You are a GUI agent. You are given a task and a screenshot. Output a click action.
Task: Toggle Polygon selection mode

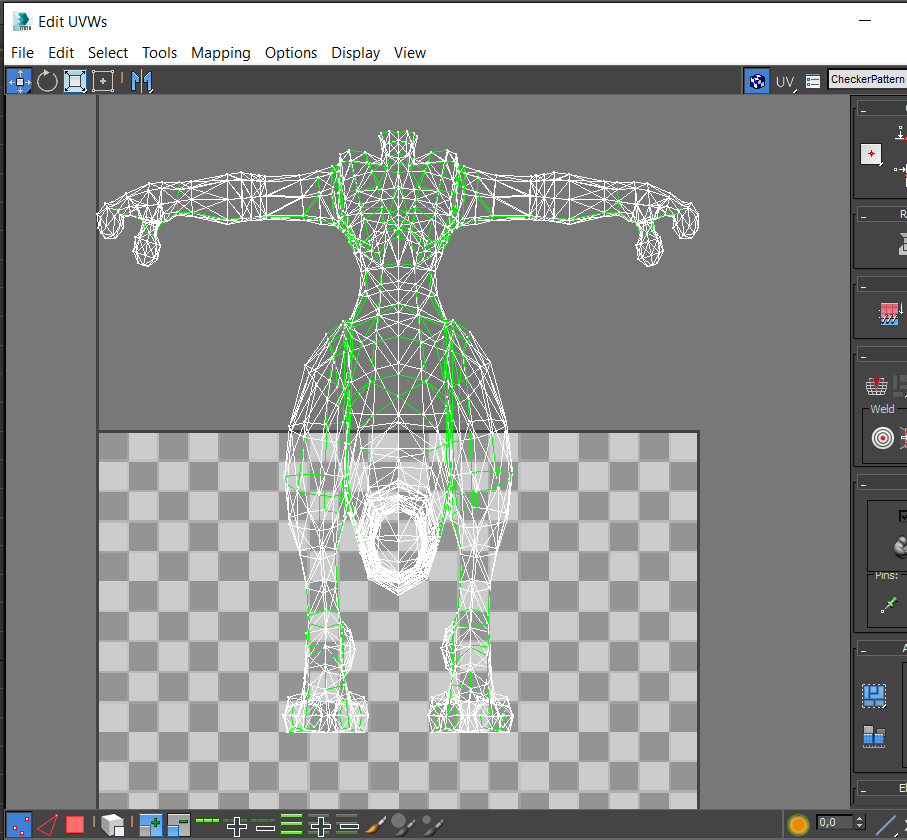point(75,825)
